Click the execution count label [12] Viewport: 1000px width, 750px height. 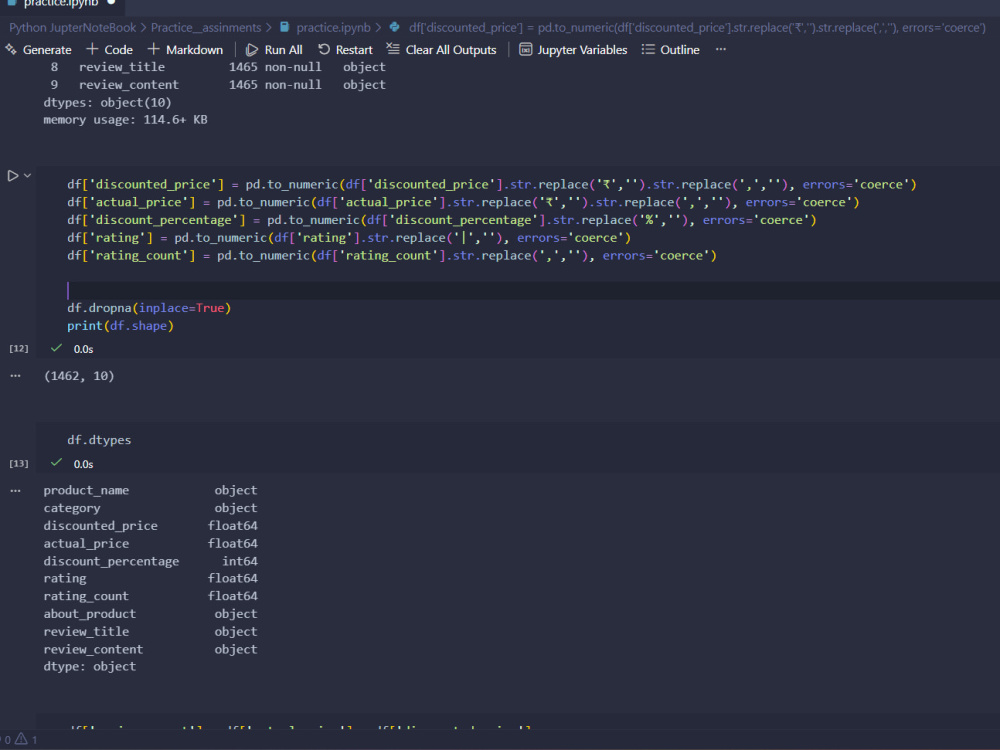pyautogui.click(x=18, y=348)
